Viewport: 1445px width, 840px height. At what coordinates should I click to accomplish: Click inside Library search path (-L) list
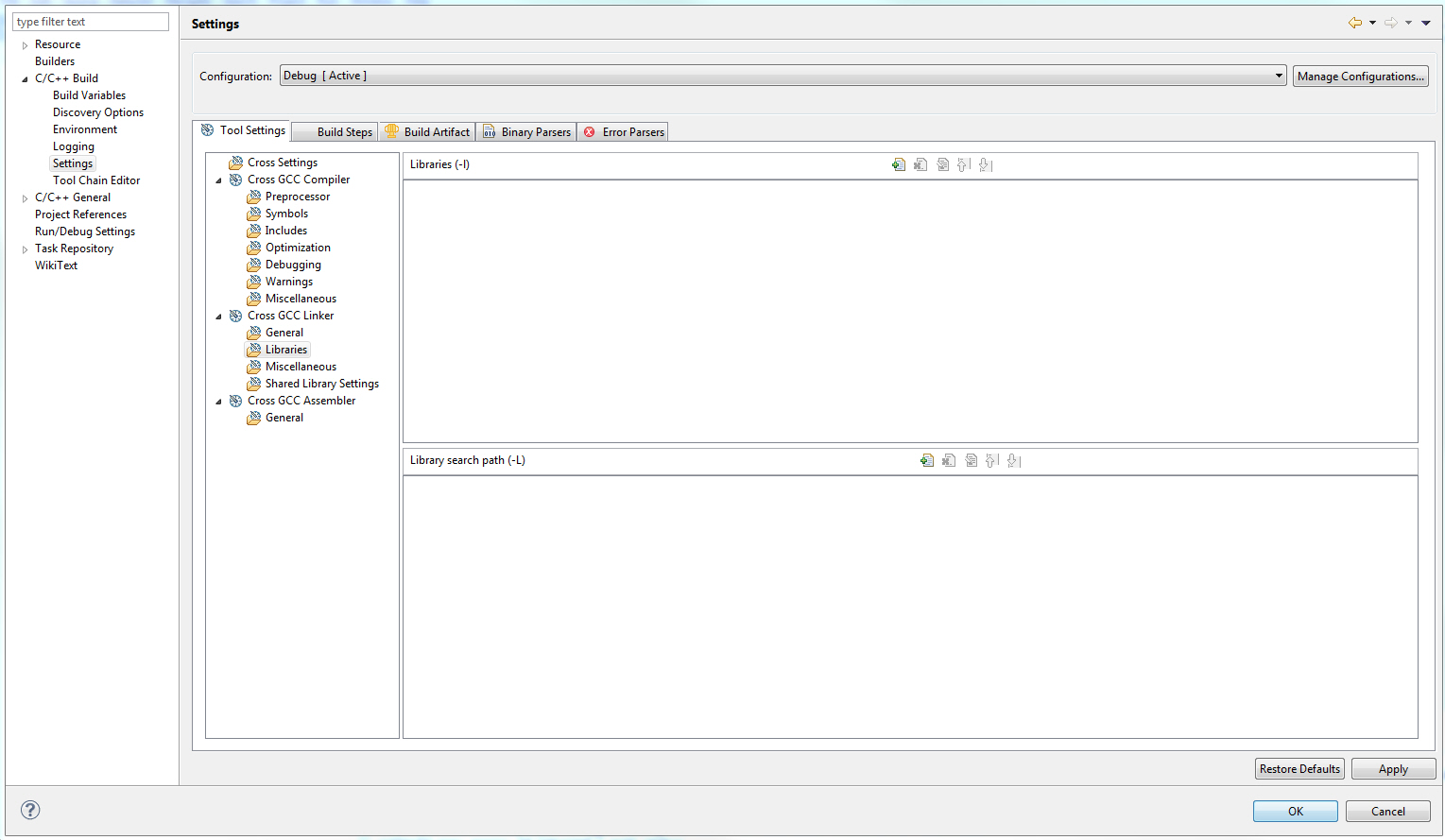pos(910,607)
